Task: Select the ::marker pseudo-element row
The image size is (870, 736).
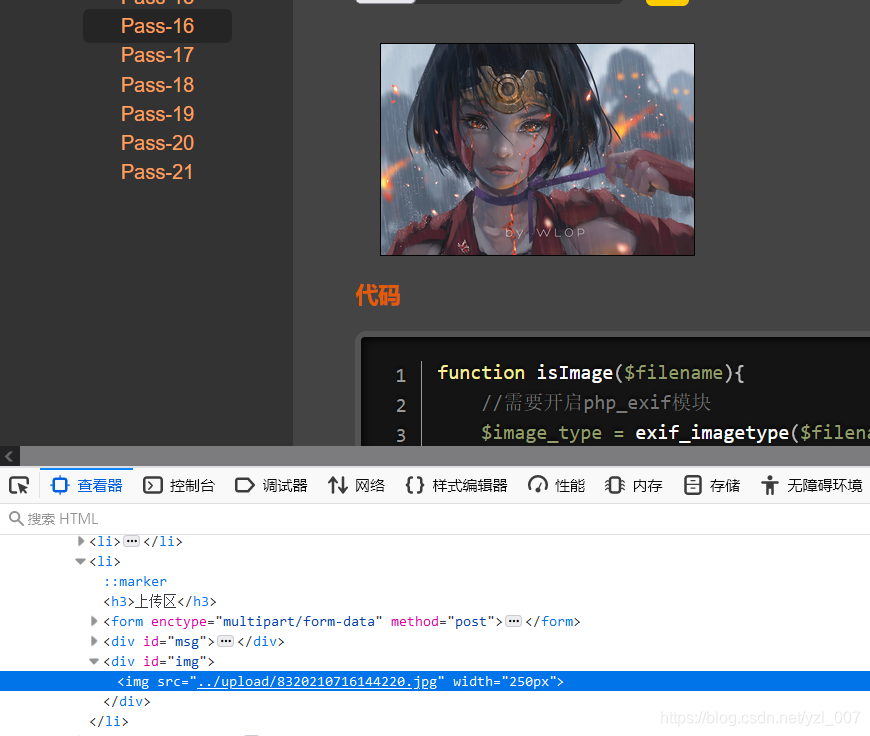Action: coord(135,581)
